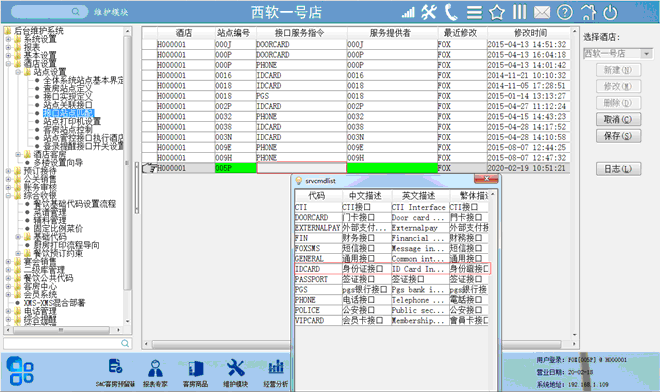The image size is (660, 392).
Task: Click the 站点编号 column header
Action: (235, 33)
